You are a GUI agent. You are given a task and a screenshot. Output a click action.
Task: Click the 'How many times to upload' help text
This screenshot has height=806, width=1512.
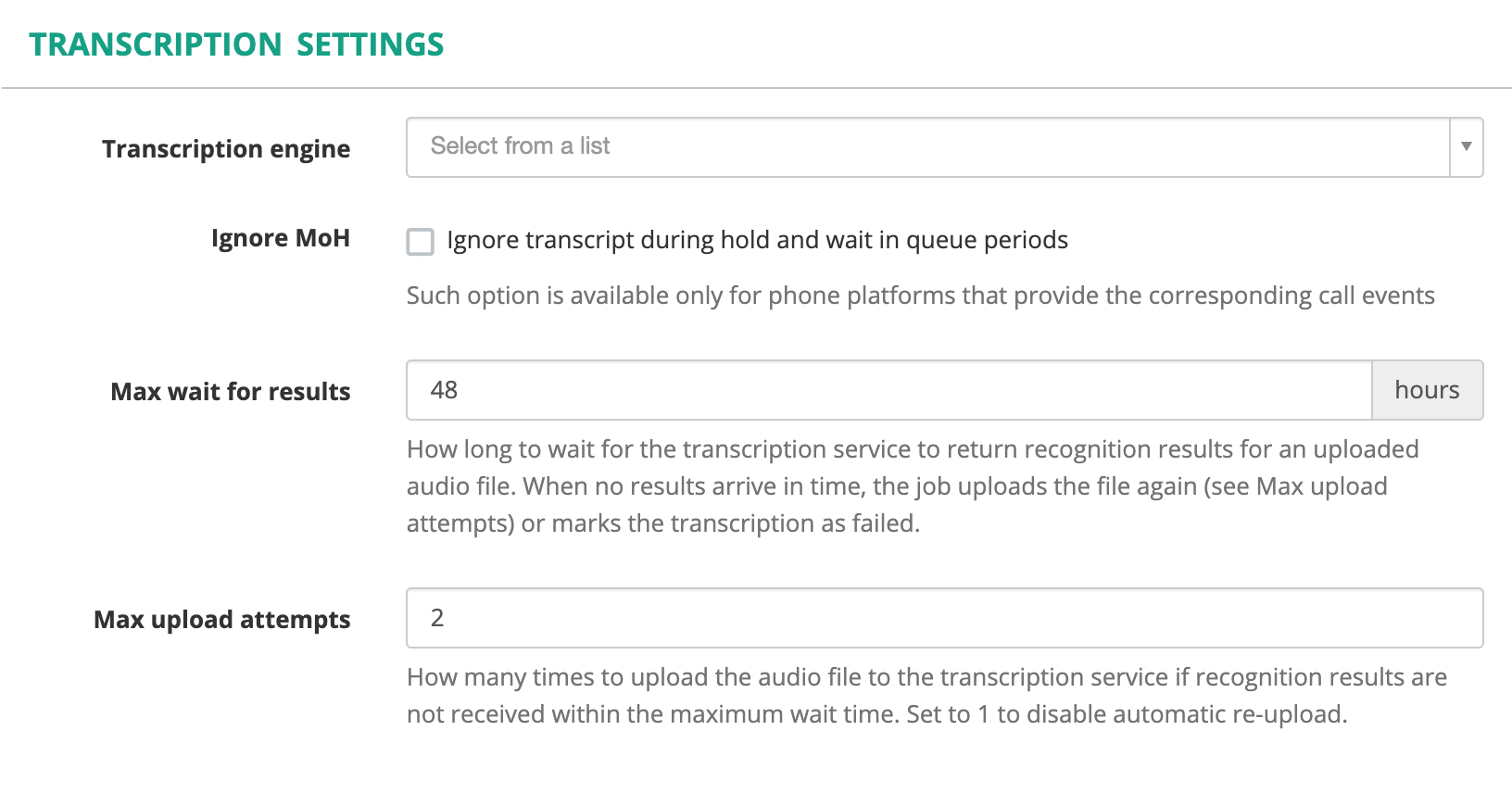[x=926, y=696]
